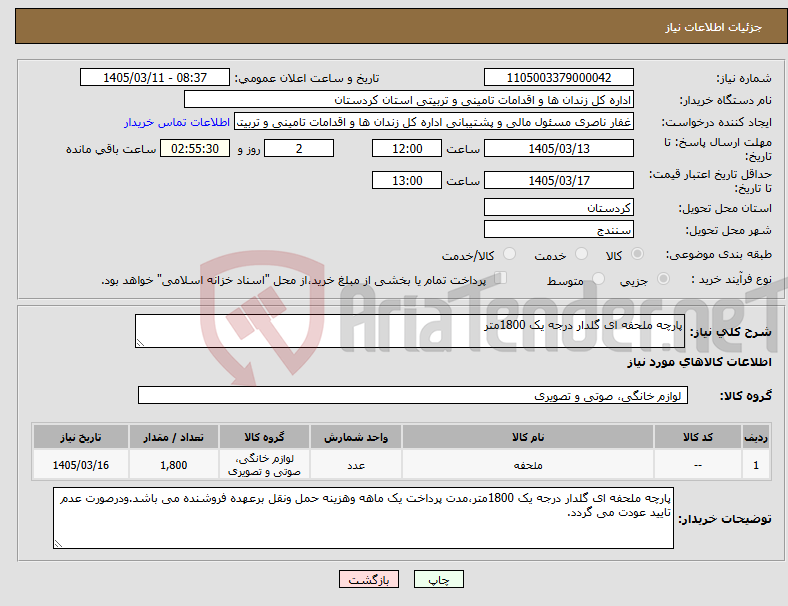Click the page title جزئیات اطلاعات نیاز
Viewport: 788px width, 606px height.
[x=714, y=27]
